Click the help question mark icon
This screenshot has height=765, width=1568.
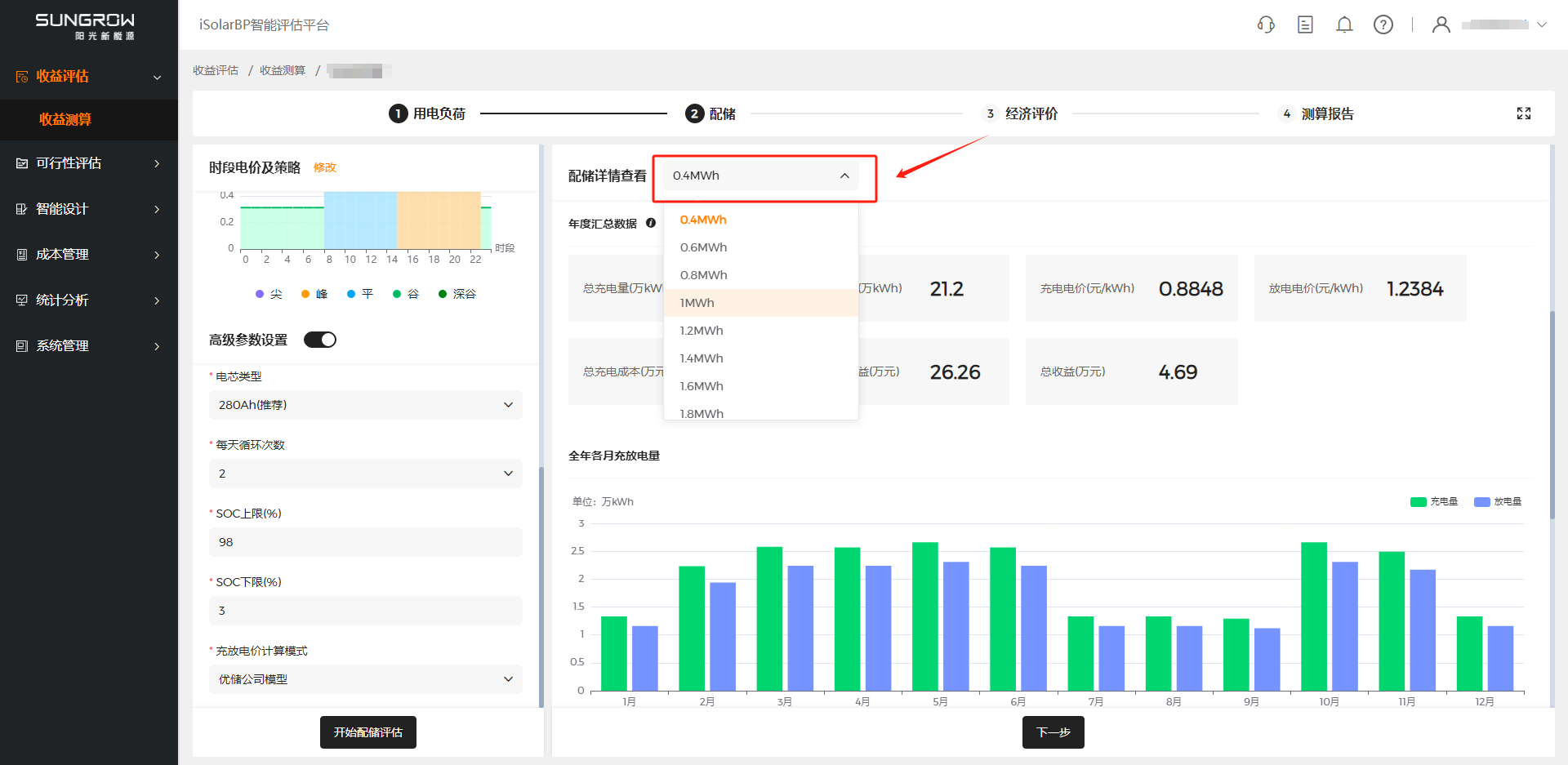click(1383, 24)
